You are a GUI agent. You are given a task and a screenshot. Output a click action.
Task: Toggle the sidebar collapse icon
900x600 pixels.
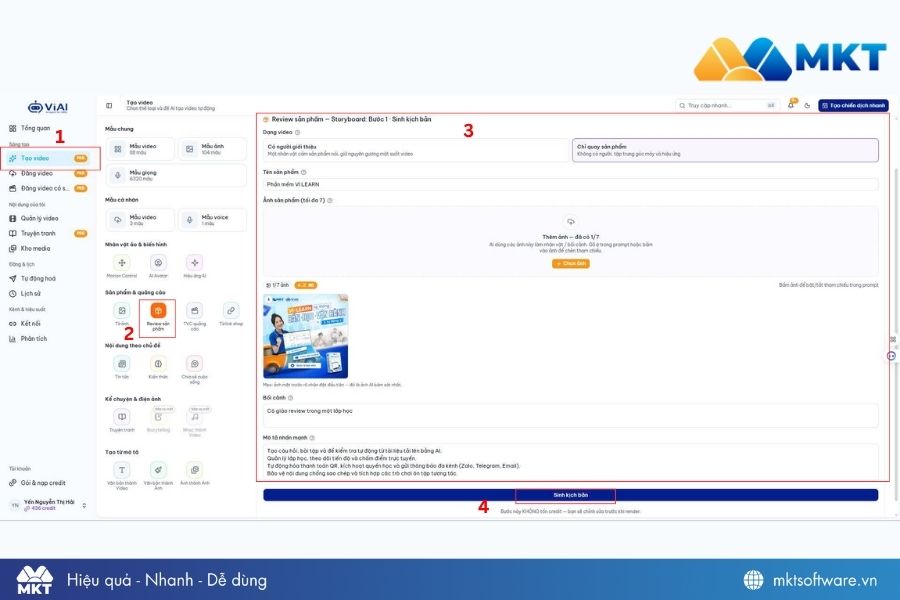[109, 106]
